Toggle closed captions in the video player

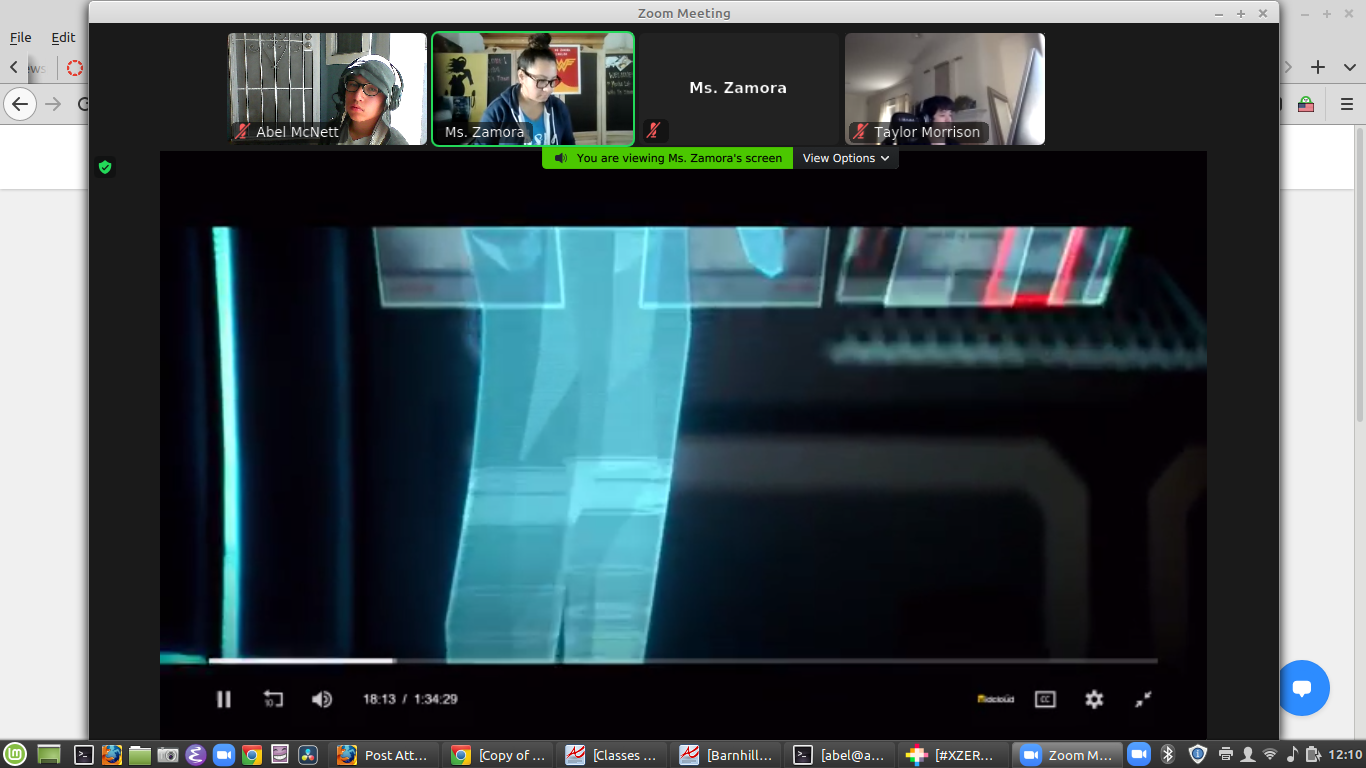point(1045,699)
